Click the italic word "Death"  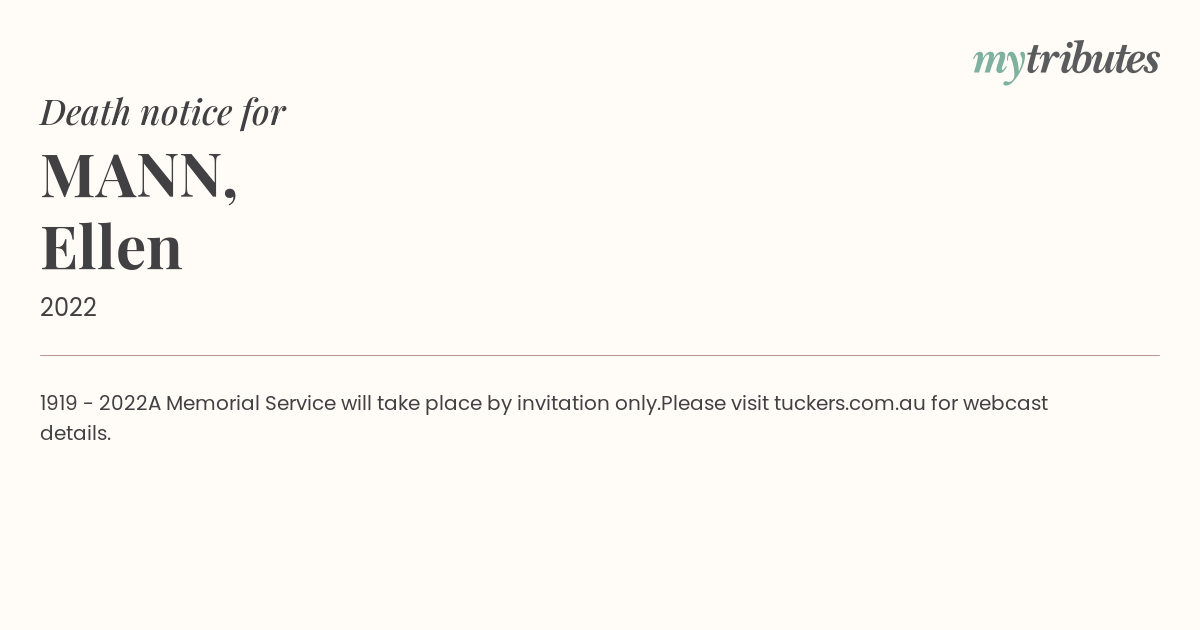pyautogui.click(x=86, y=112)
